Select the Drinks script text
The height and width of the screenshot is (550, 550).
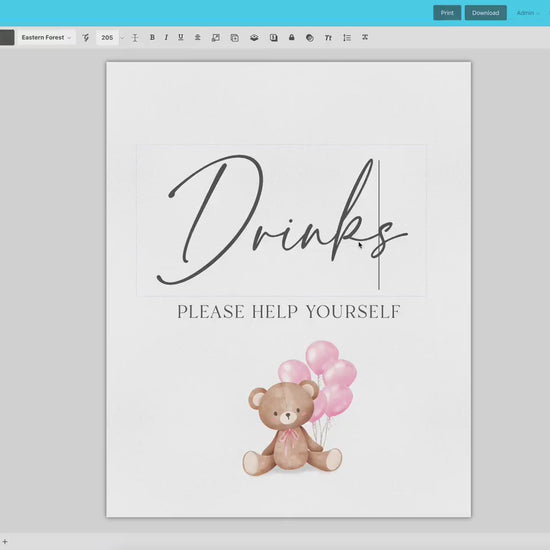coord(281,220)
